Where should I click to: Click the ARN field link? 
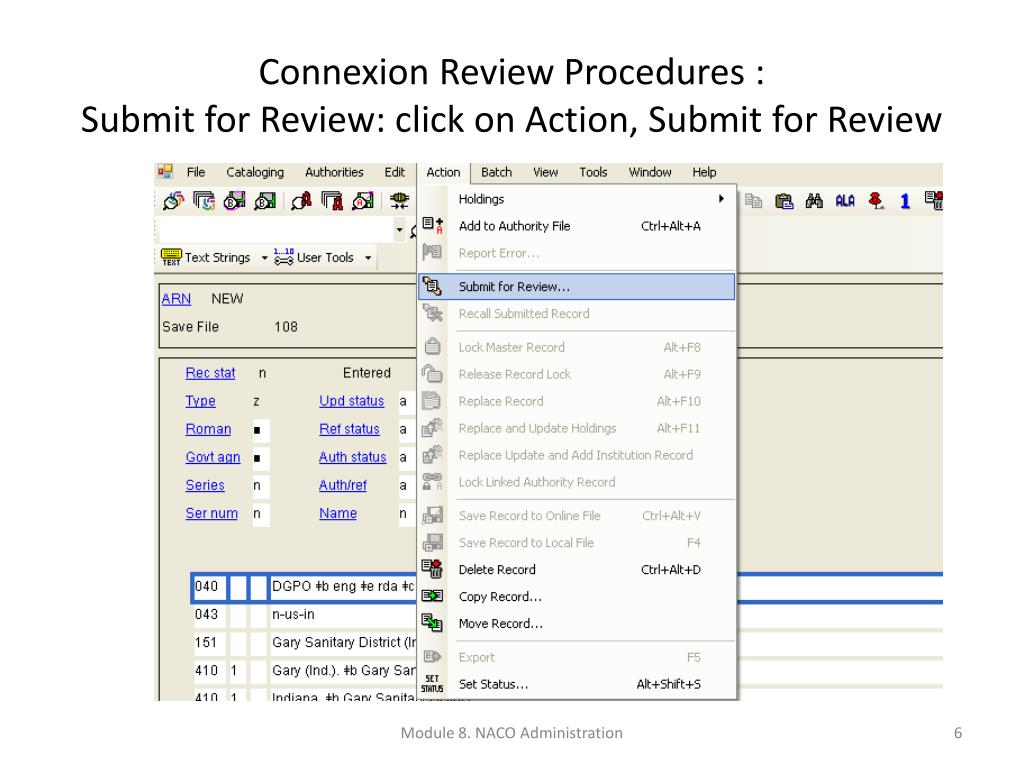tap(176, 298)
